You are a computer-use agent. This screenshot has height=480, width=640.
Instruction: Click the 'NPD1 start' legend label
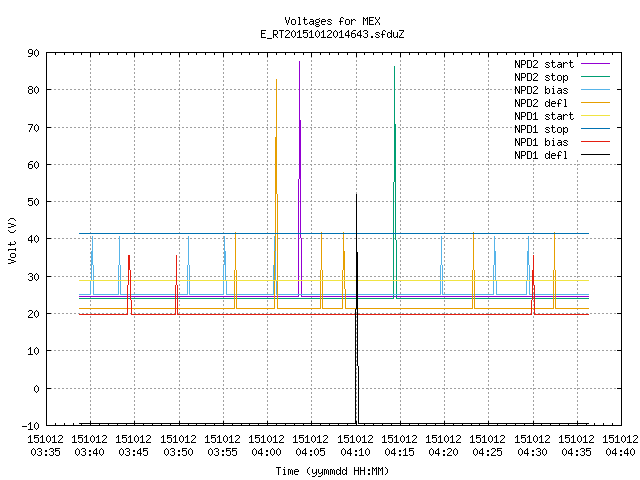click(x=544, y=116)
